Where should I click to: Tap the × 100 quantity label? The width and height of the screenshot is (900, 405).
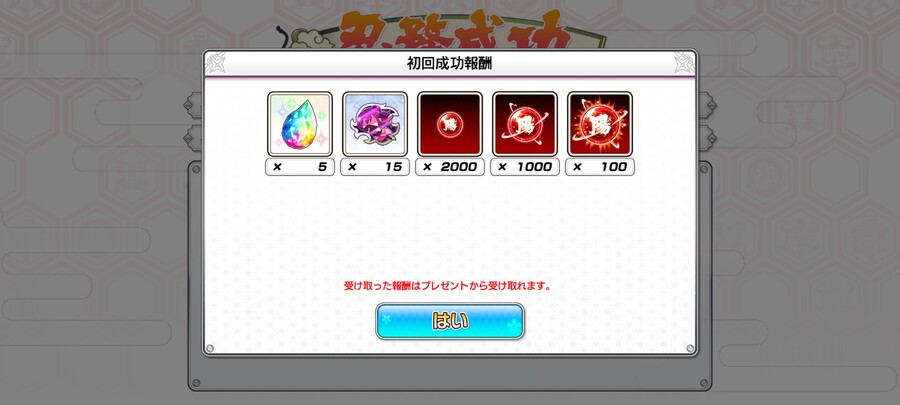click(x=600, y=167)
